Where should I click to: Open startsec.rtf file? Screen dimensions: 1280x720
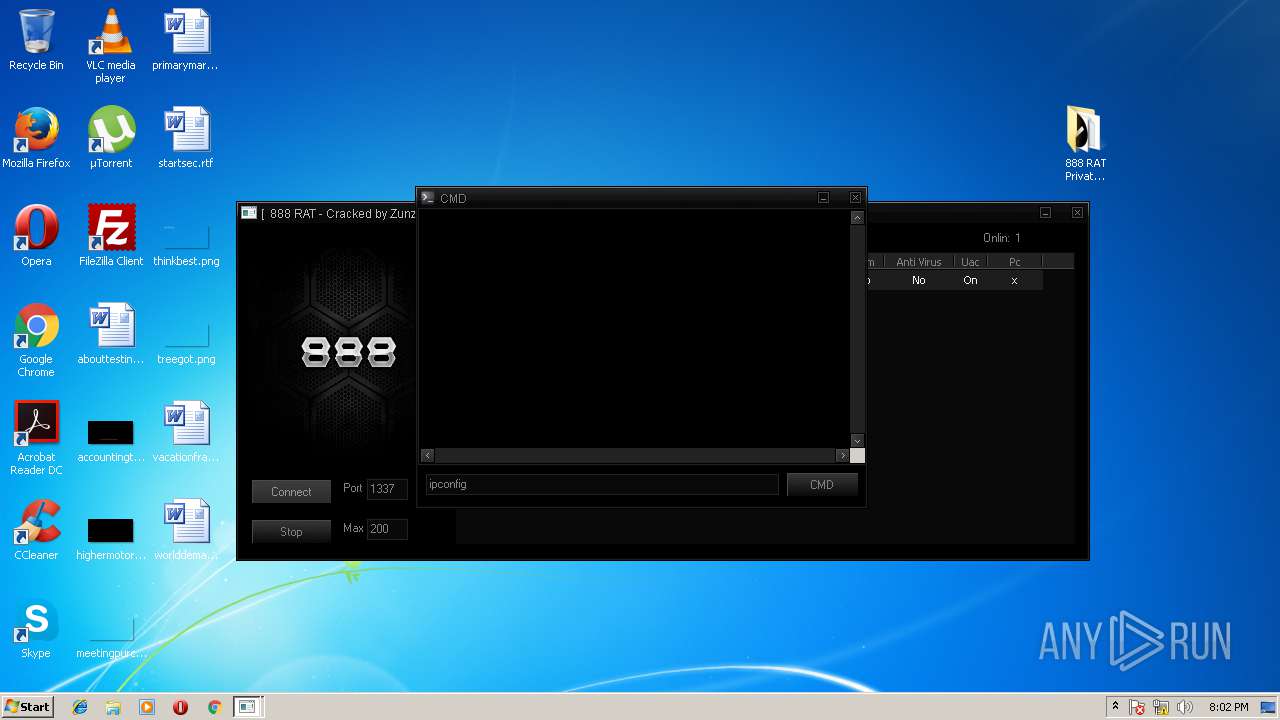[186, 138]
